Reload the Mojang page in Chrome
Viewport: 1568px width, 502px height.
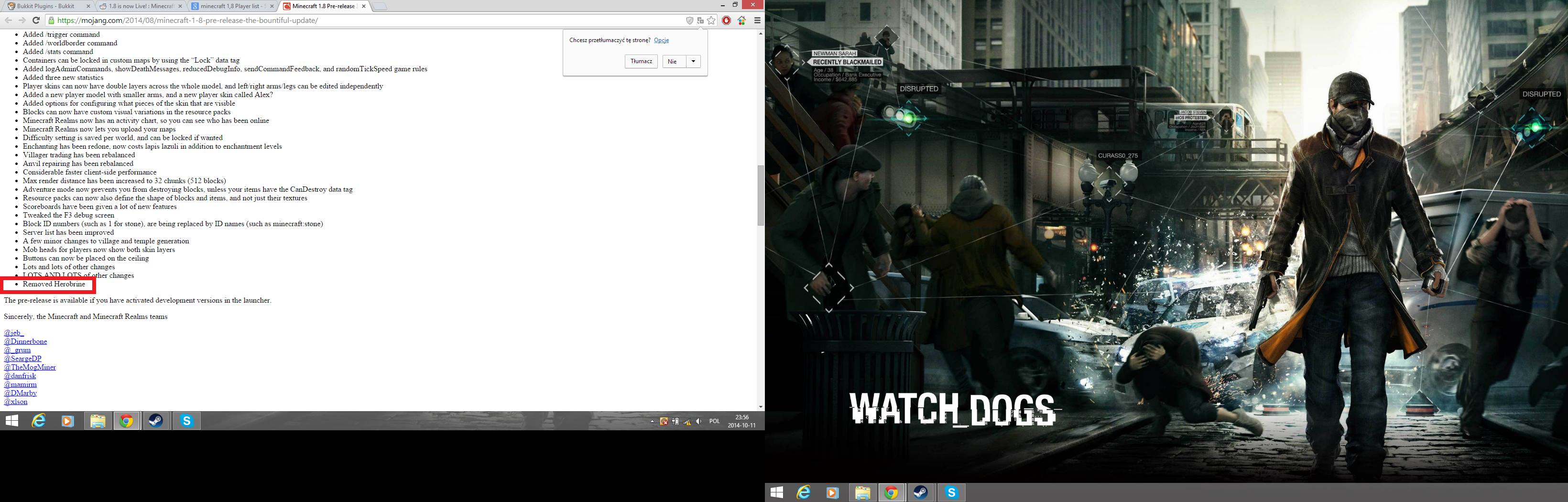(36, 20)
